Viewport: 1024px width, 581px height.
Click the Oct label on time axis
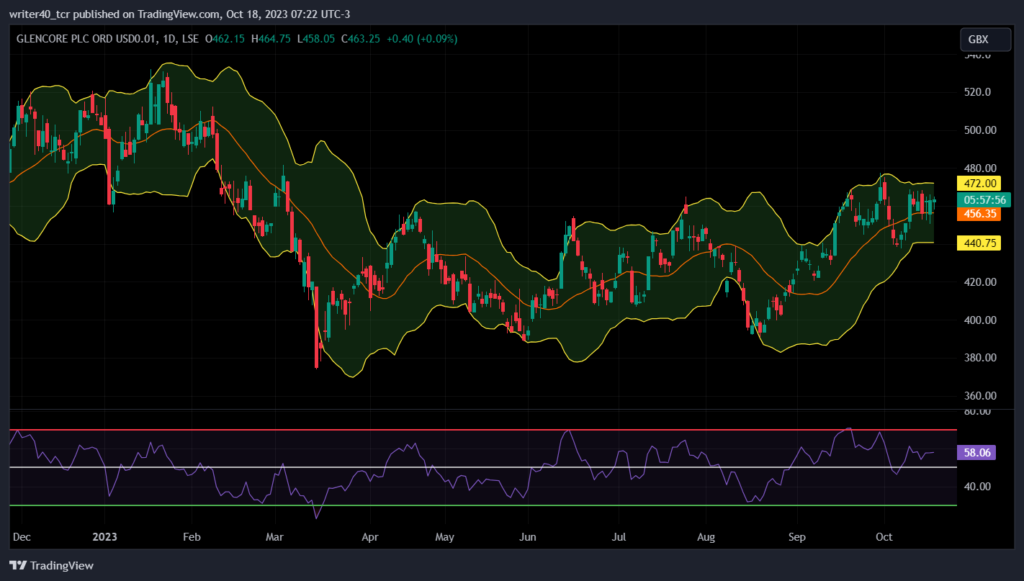[x=884, y=537]
